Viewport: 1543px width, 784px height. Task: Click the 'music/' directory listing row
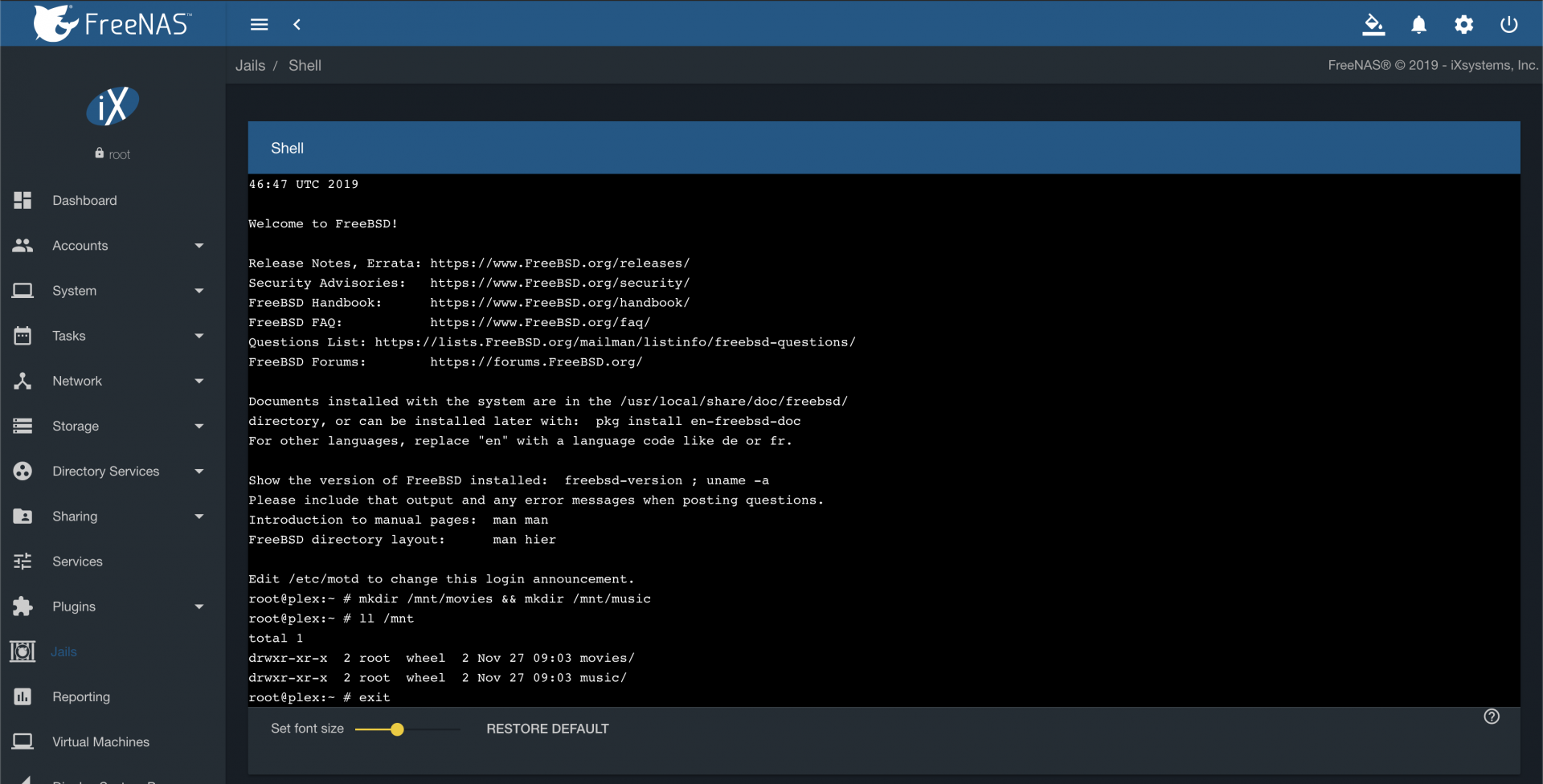pos(437,677)
